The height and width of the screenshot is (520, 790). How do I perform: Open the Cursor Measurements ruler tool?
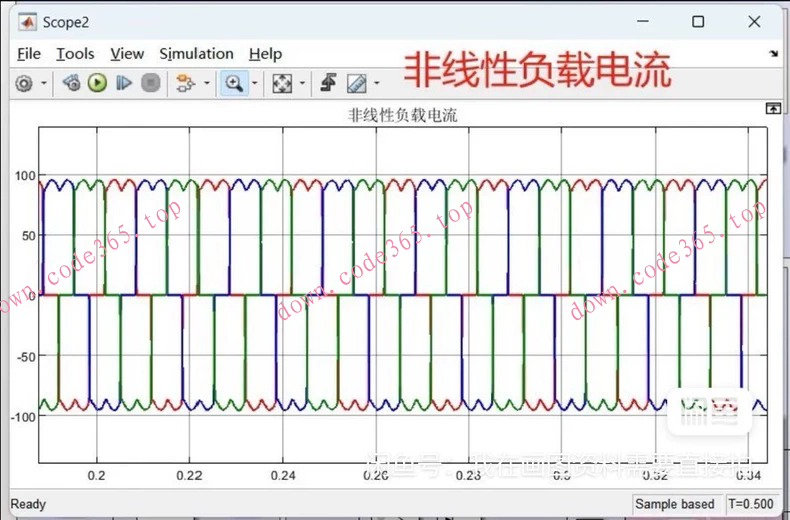tap(356, 84)
